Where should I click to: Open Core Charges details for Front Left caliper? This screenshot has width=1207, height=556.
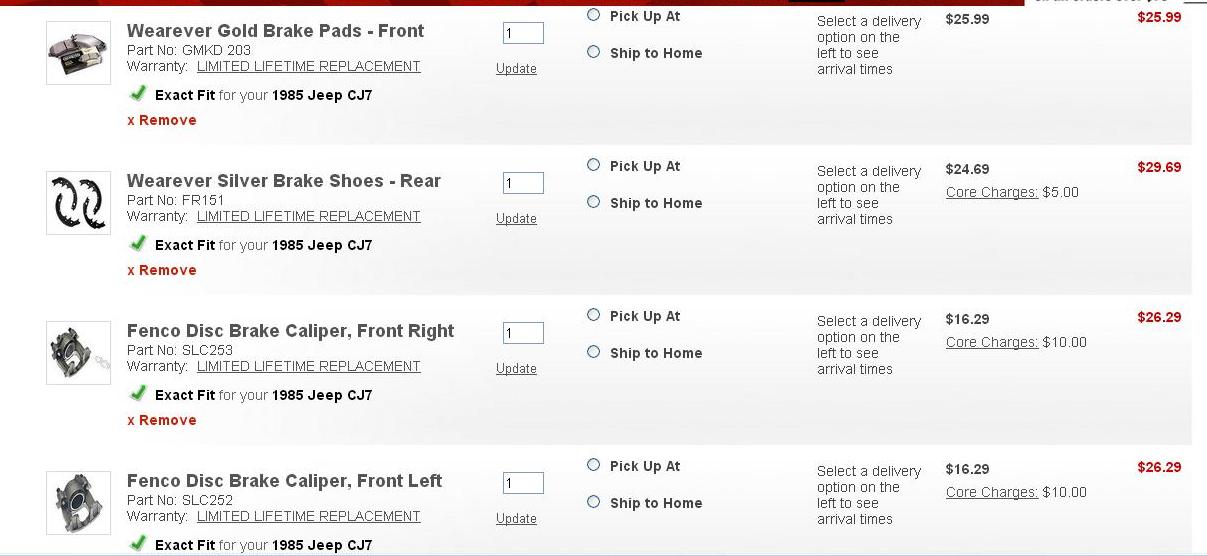point(992,492)
